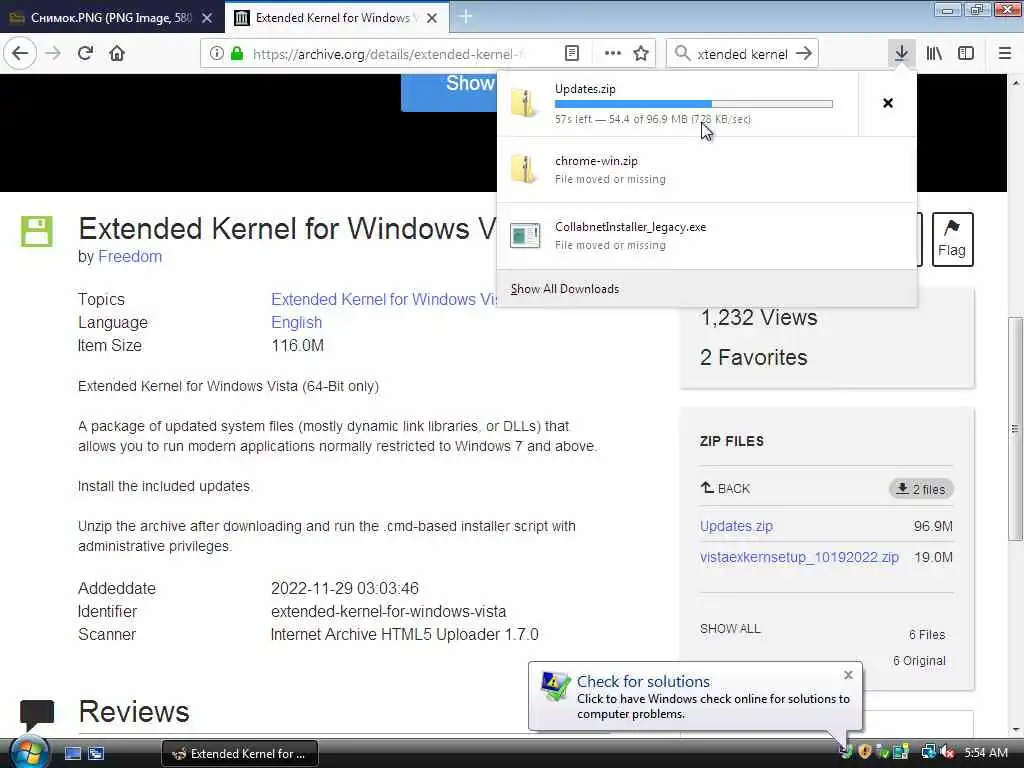Click the blue Show button at top
The image size is (1024, 768).
click(x=449, y=91)
